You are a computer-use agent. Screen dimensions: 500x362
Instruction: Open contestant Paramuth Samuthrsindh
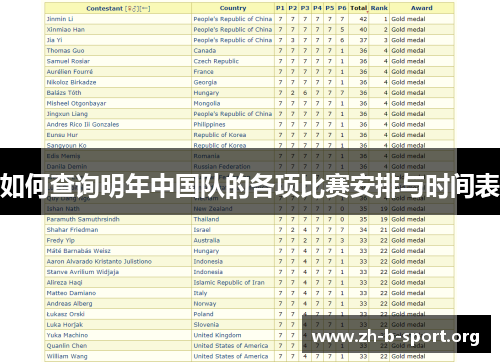83,219
